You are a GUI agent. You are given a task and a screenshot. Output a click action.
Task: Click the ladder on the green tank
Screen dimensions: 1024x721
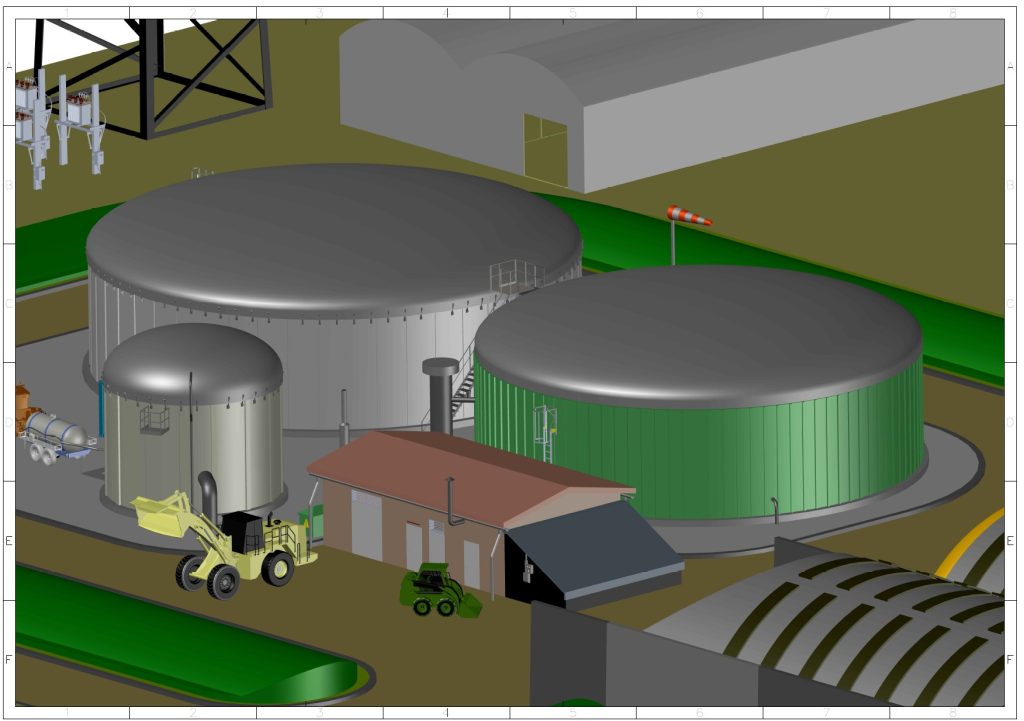tap(545, 434)
